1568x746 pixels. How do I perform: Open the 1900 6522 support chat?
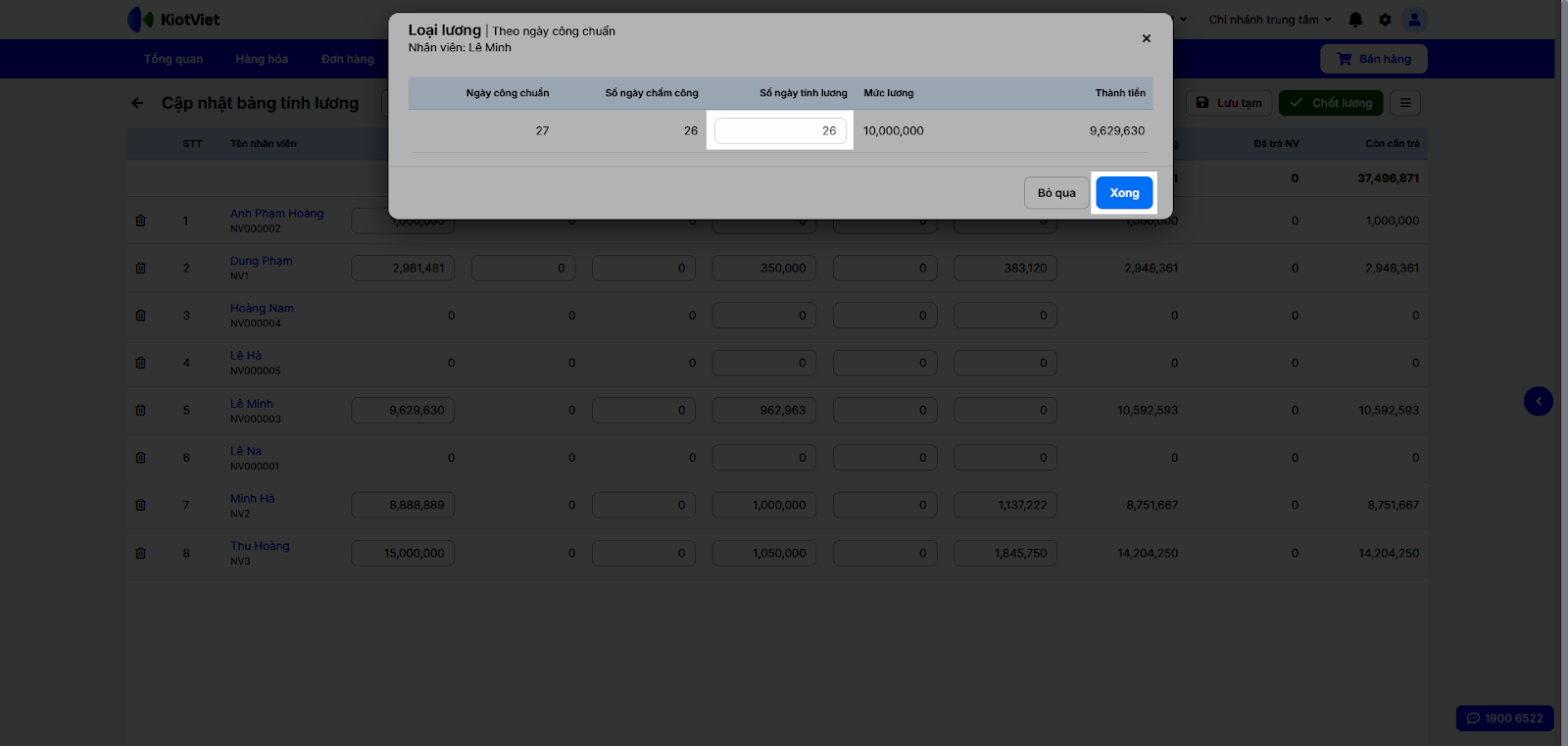tap(1504, 719)
